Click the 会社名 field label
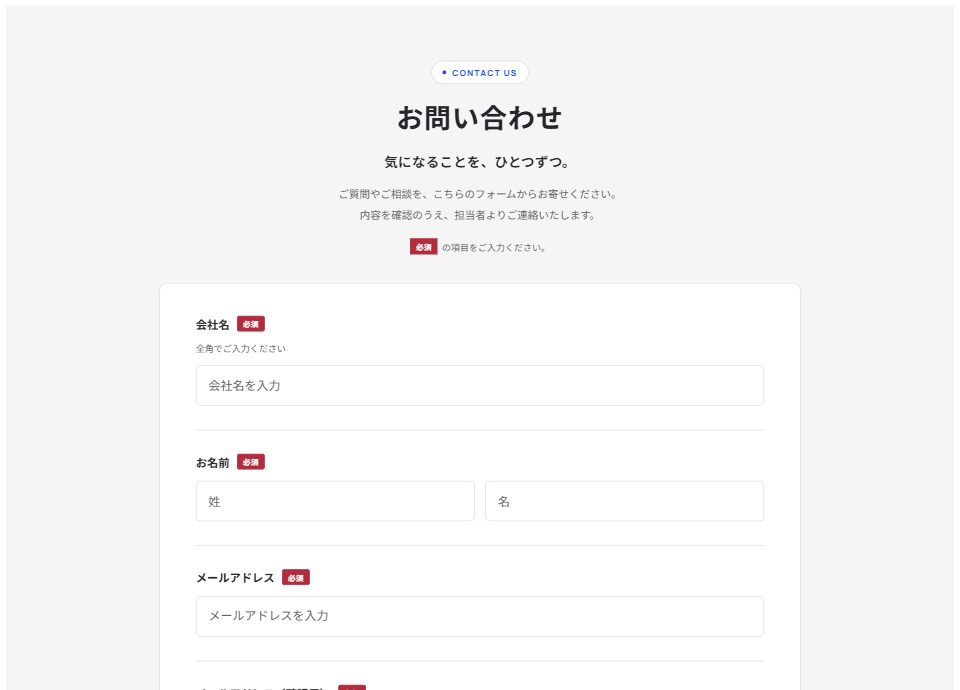Screen dimensions: 960x690 [212, 324]
